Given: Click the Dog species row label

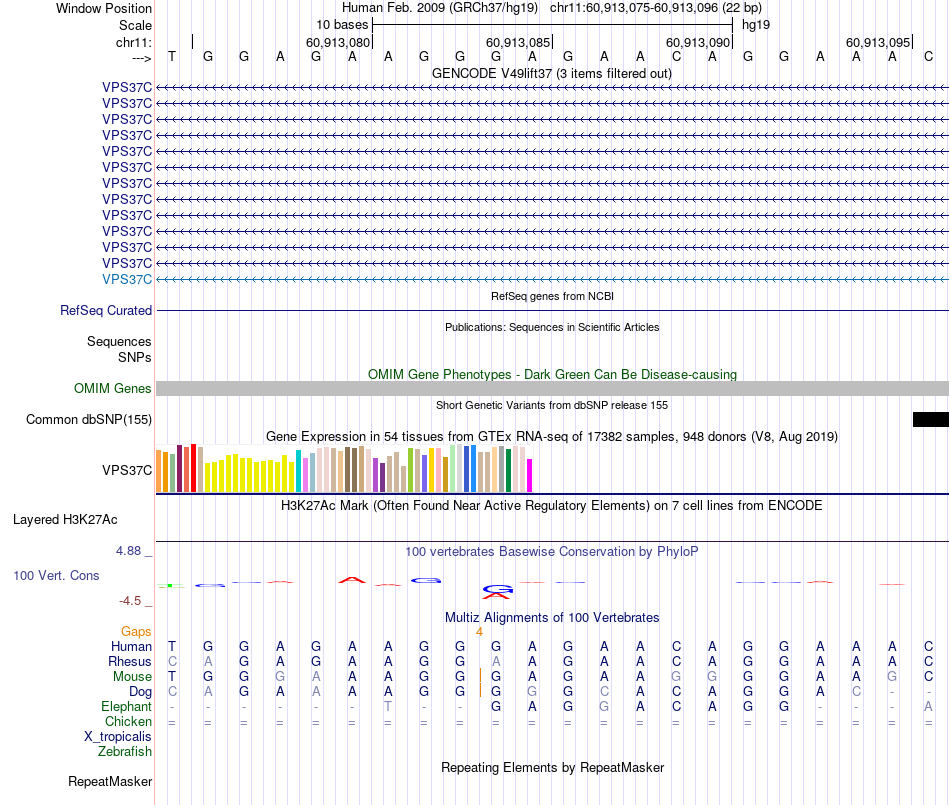Looking at the screenshot, I should pos(140,691).
